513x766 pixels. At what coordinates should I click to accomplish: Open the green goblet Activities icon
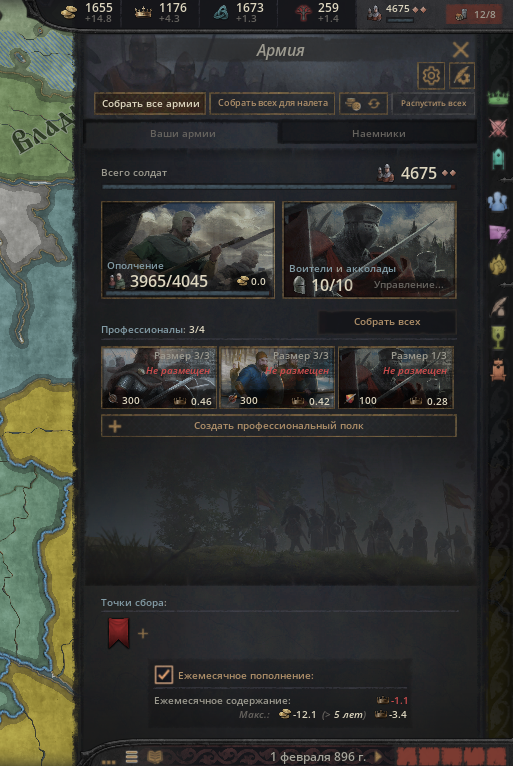click(x=498, y=338)
